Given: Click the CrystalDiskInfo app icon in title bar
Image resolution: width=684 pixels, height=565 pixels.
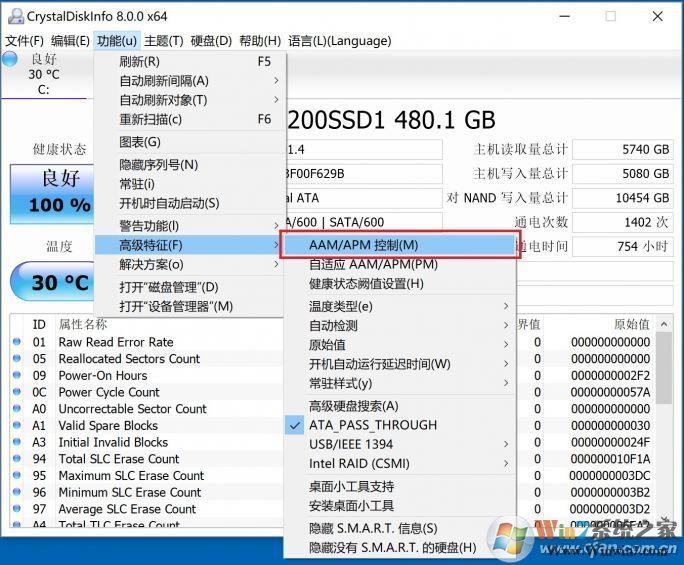Looking at the screenshot, I should coord(16,16).
